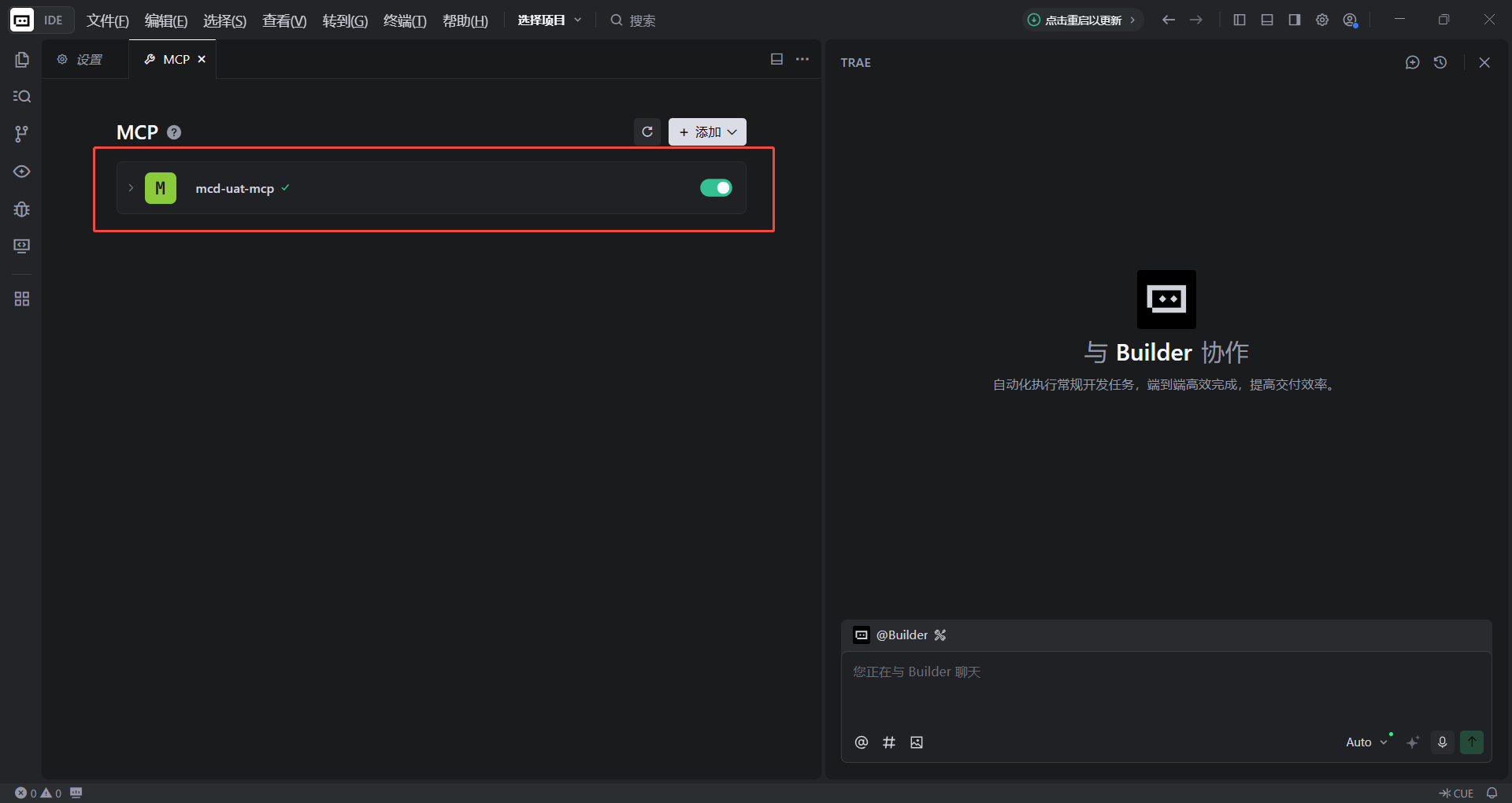Image resolution: width=1512 pixels, height=803 pixels.
Task: Open chat history in TRAE panel
Action: pos(1440,62)
